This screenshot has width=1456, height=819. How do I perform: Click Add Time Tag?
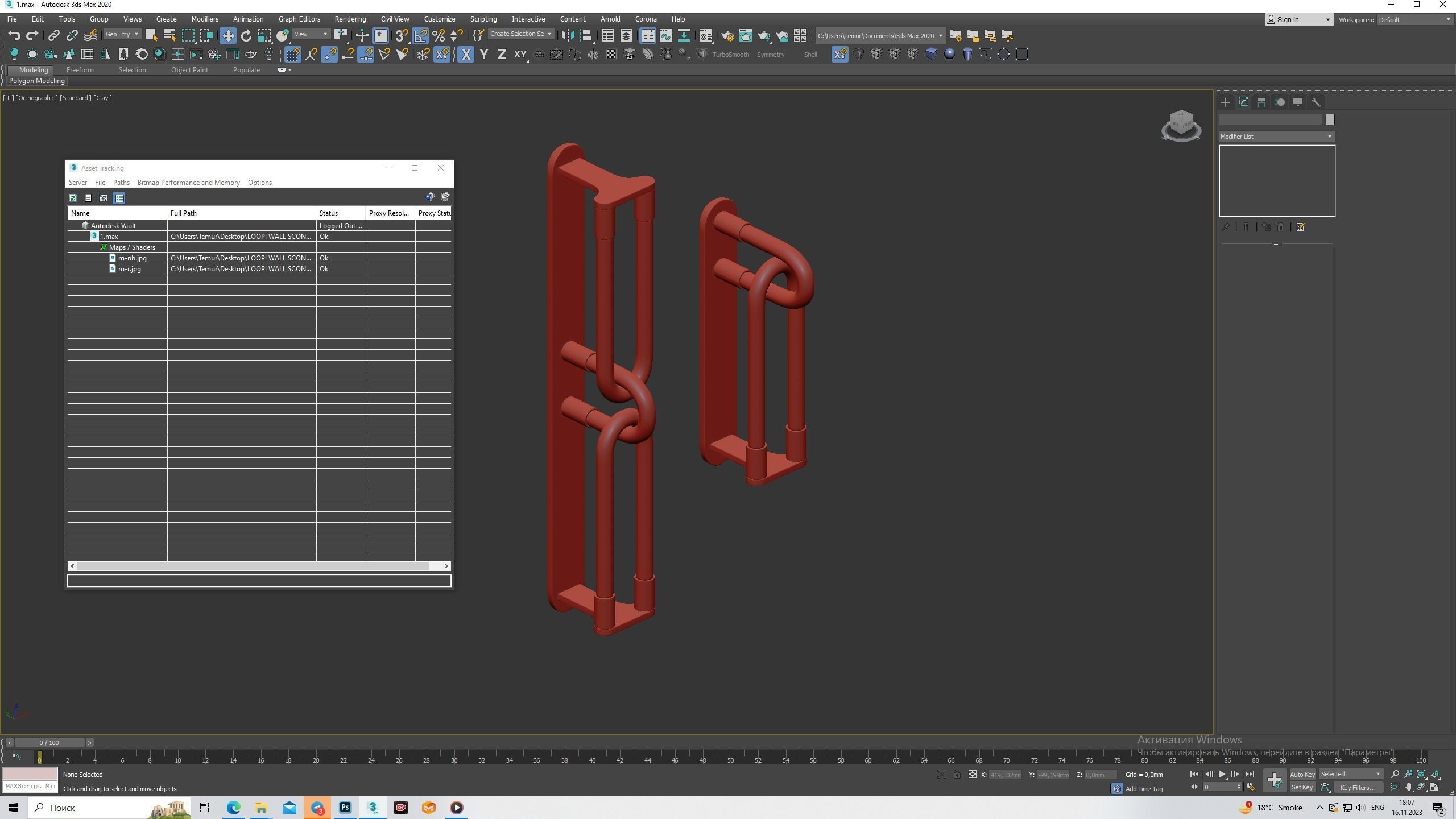click(x=1143, y=789)
